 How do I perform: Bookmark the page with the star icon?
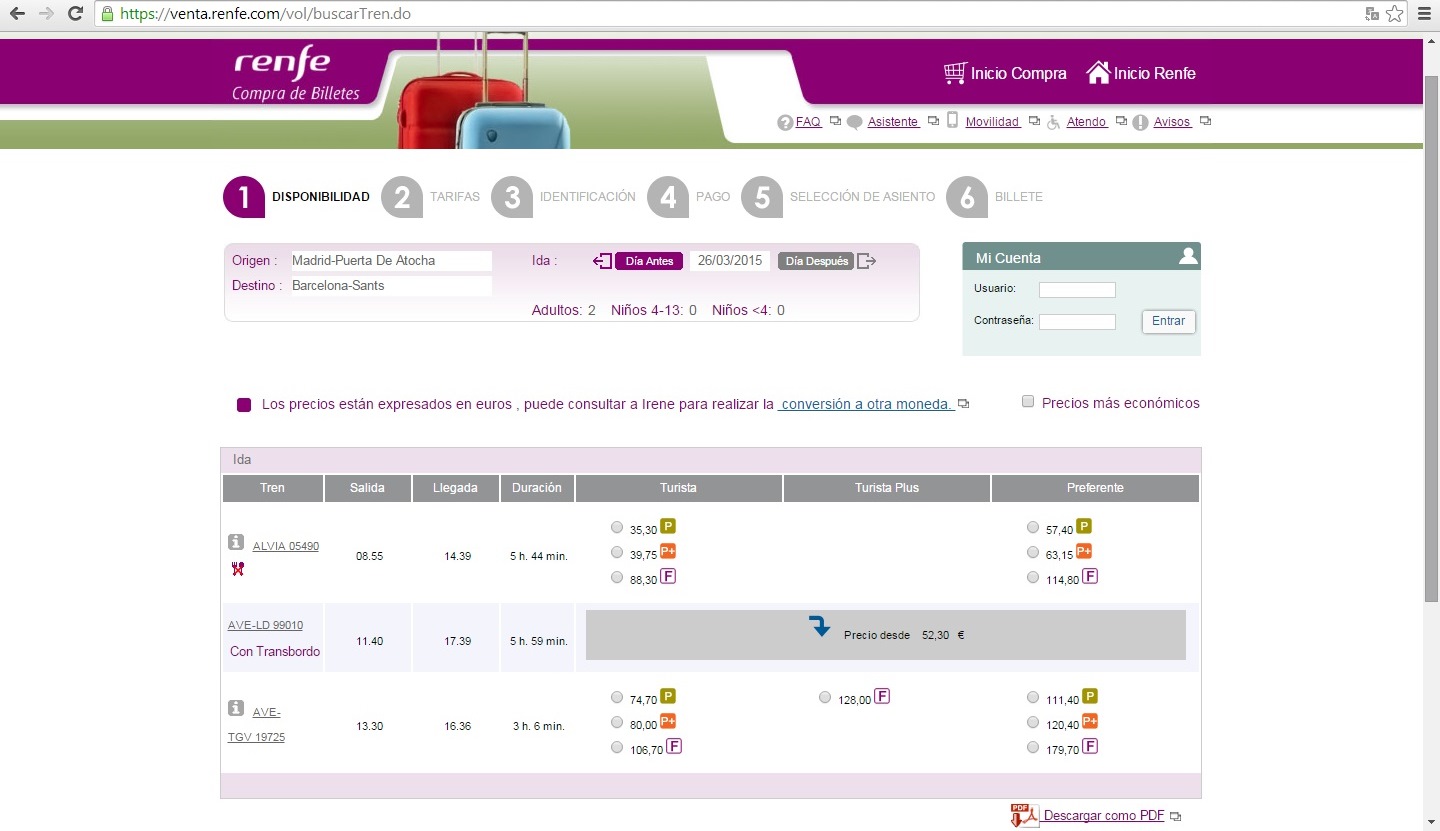(1395, 14)
